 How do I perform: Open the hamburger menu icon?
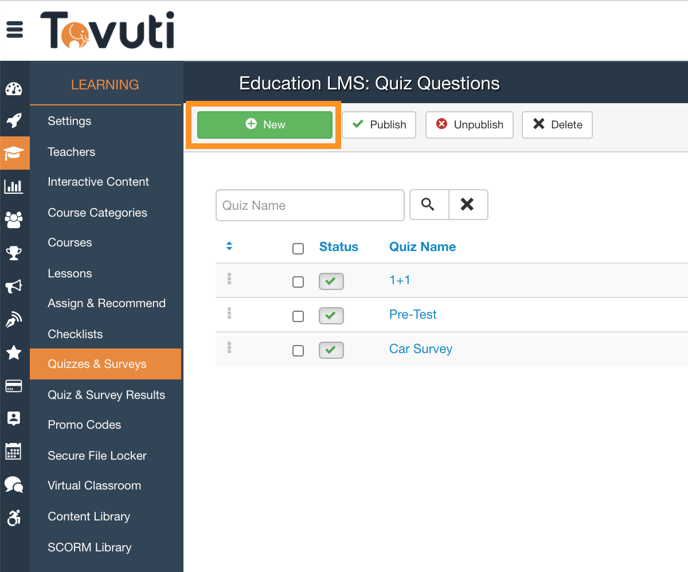(x=15, y=30)
